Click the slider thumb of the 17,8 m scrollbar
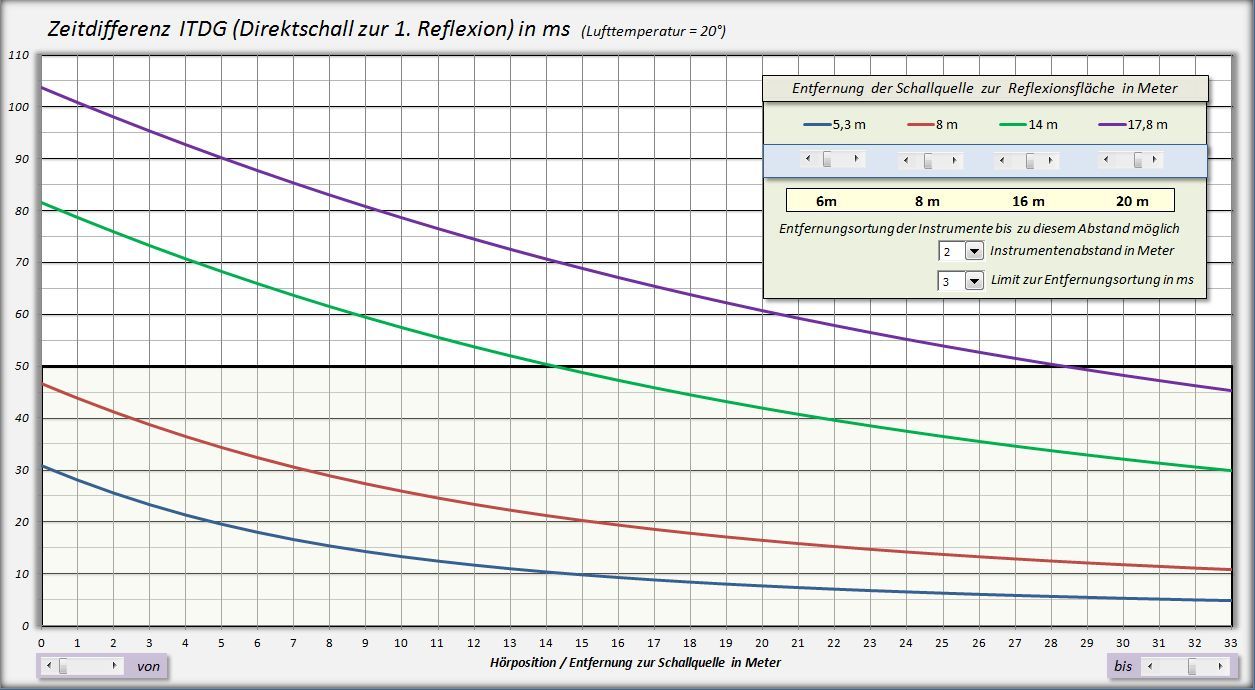This screenshot has width=1255, height=690. [1138, 160]
